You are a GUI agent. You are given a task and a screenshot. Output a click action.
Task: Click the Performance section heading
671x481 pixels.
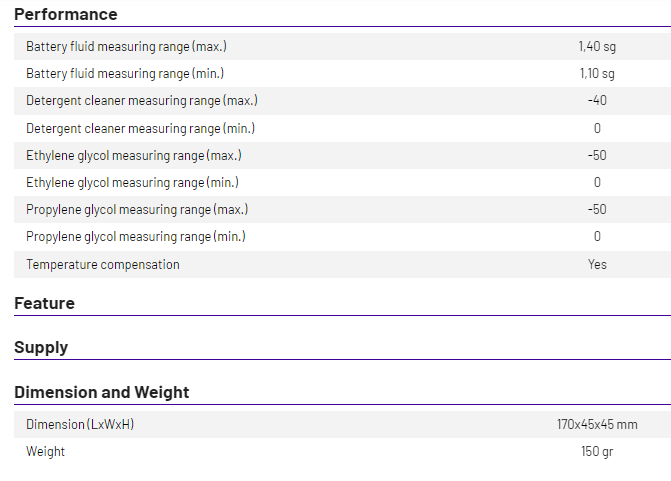point(65,15)
